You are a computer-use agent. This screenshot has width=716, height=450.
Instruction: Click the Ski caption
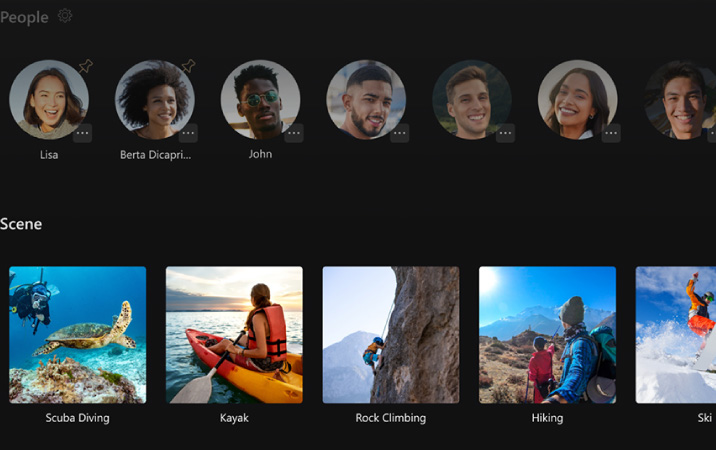pyautogui.click(x=705, y=418)
